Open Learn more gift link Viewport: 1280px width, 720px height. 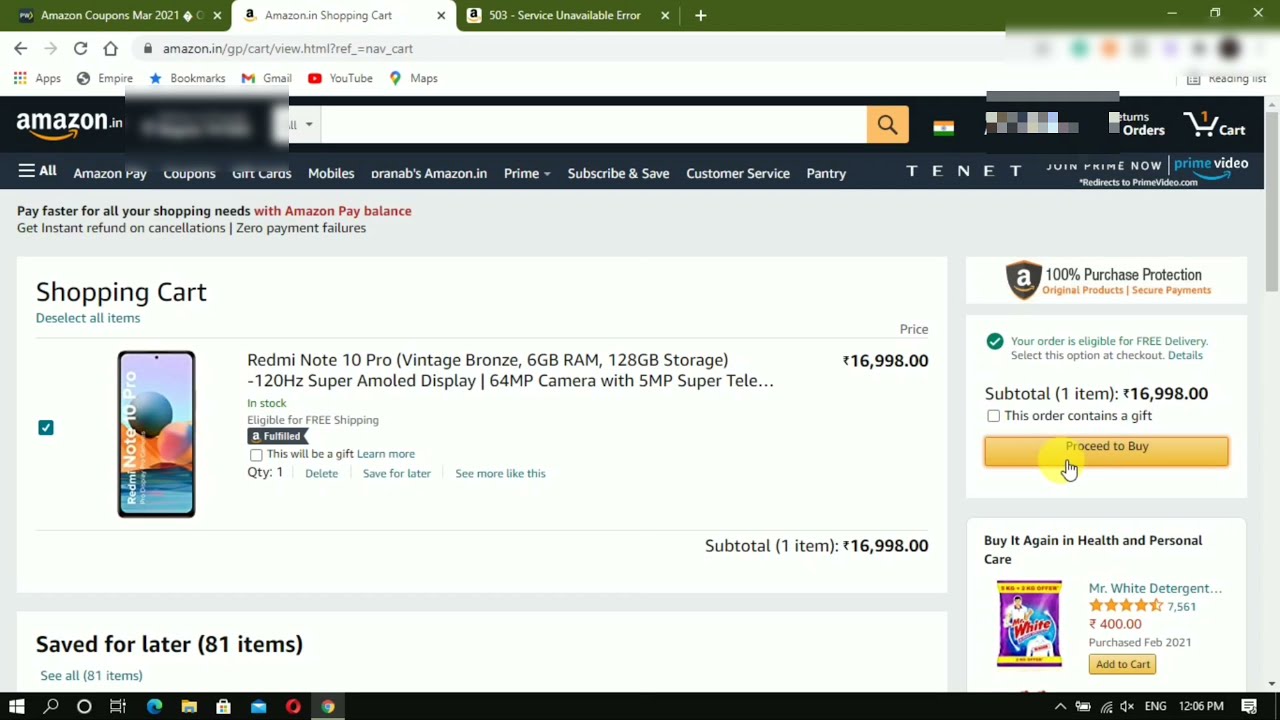(386, 454)
